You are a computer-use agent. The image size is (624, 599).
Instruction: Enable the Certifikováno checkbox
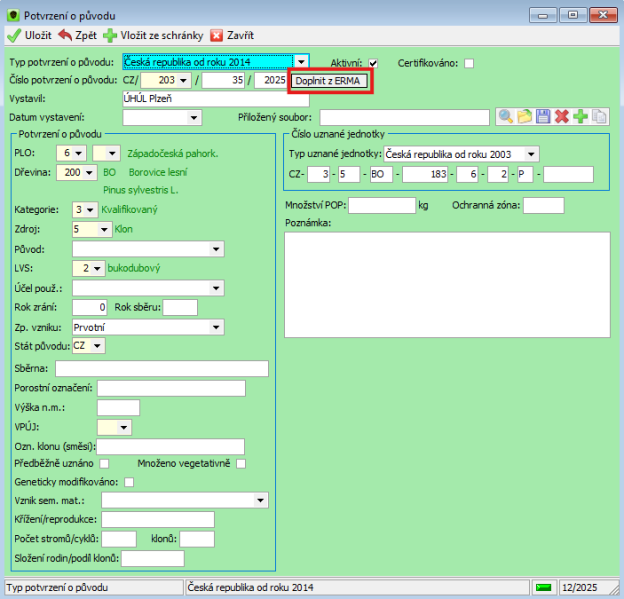469,63
